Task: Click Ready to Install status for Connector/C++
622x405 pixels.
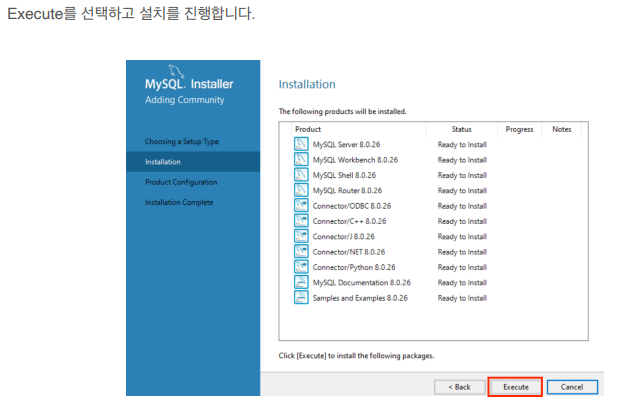Action: click(462, 221)
